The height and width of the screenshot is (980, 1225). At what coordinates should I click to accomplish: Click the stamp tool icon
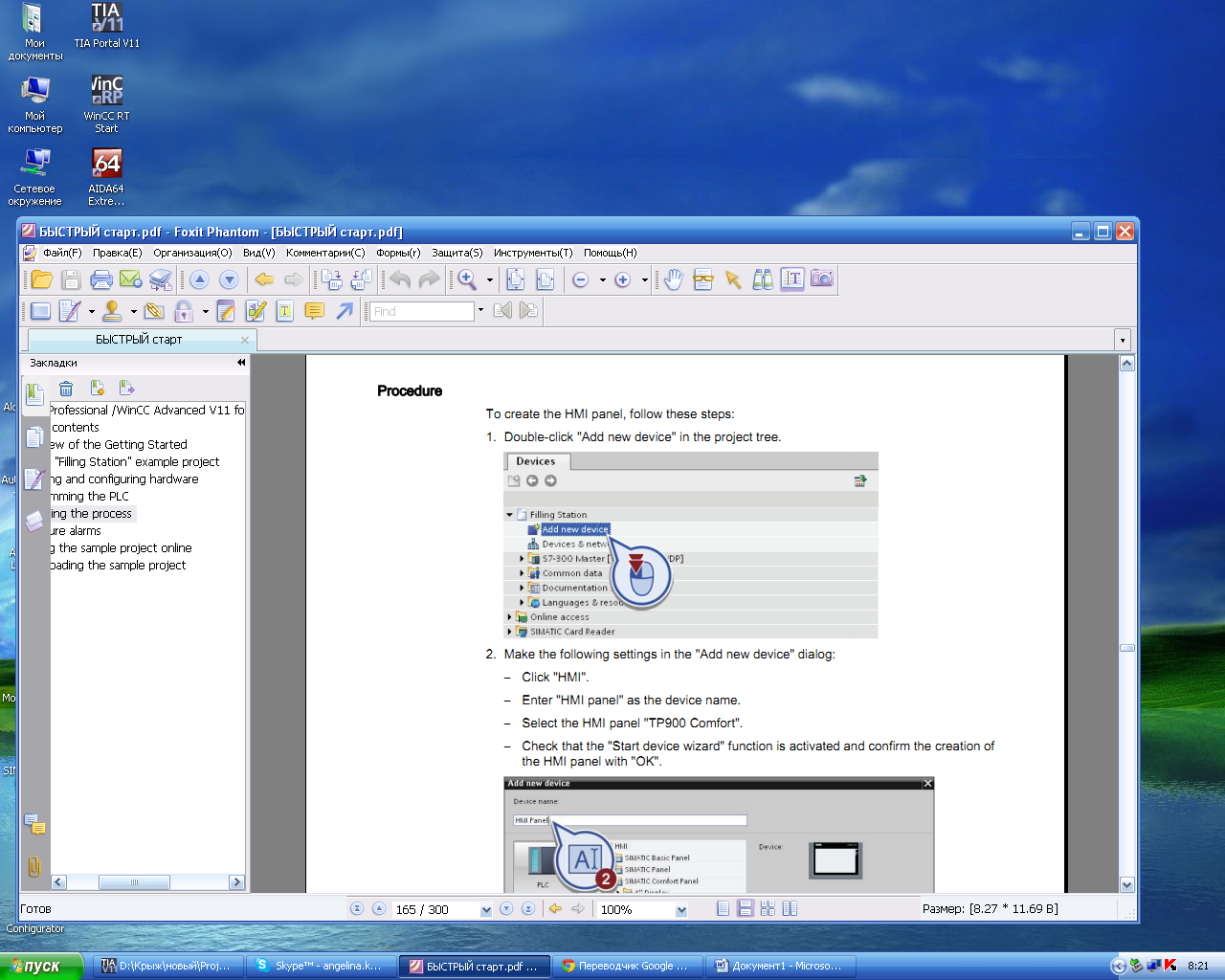click(x=112, y=310)
